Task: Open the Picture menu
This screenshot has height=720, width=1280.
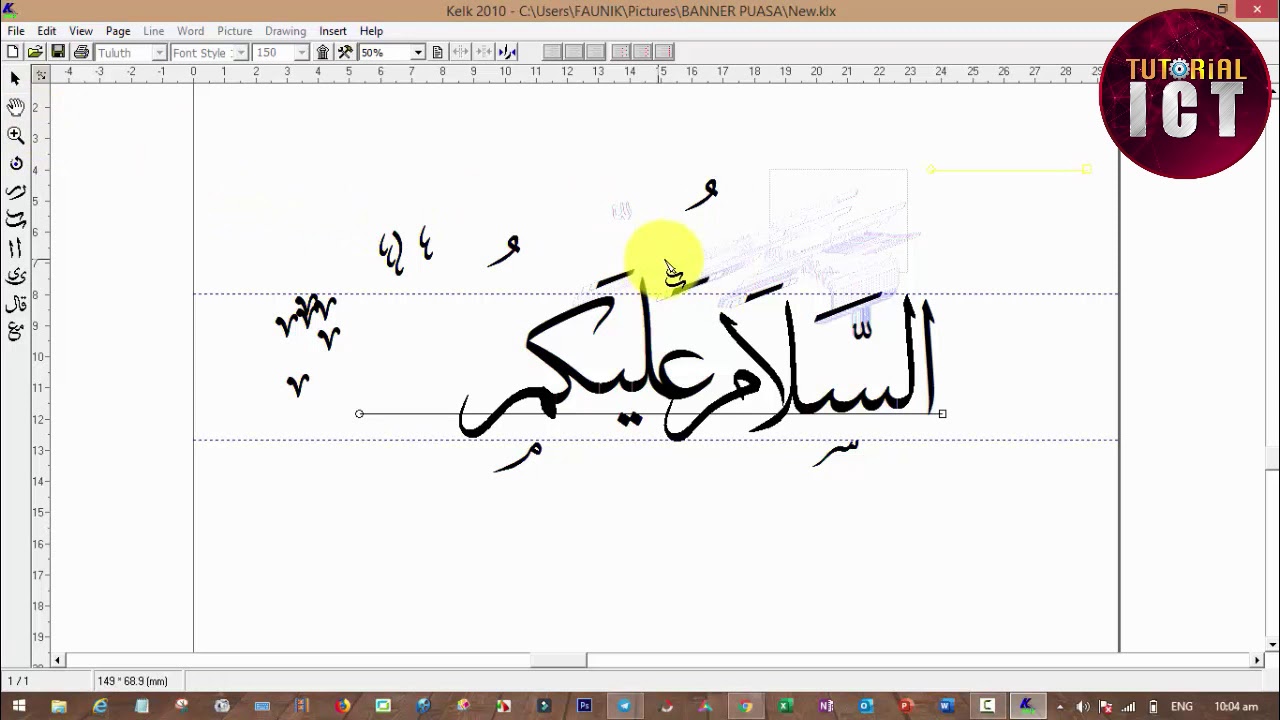Action: point(235,31)
